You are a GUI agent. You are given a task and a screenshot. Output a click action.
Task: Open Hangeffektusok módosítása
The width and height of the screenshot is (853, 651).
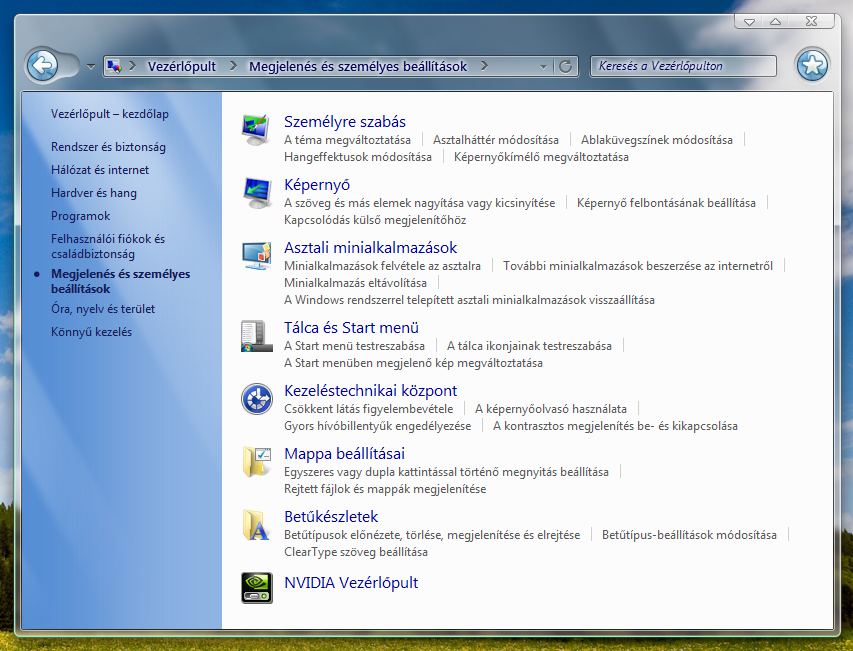(357, 157)
